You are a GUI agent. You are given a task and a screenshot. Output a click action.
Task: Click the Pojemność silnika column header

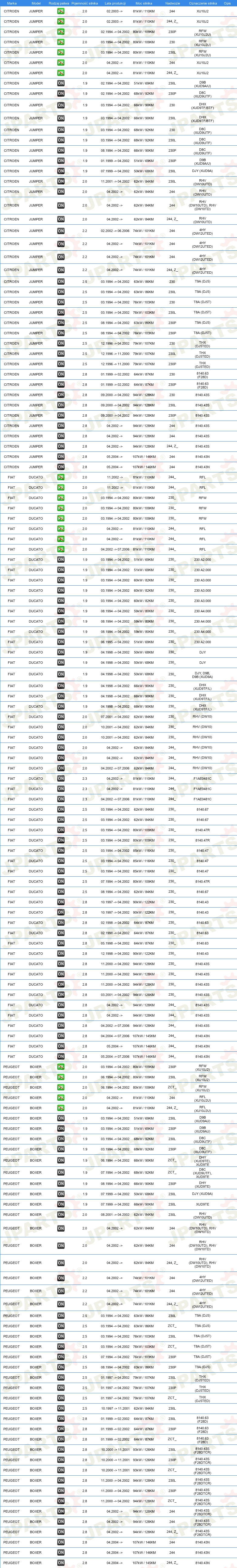pos(85,3)
